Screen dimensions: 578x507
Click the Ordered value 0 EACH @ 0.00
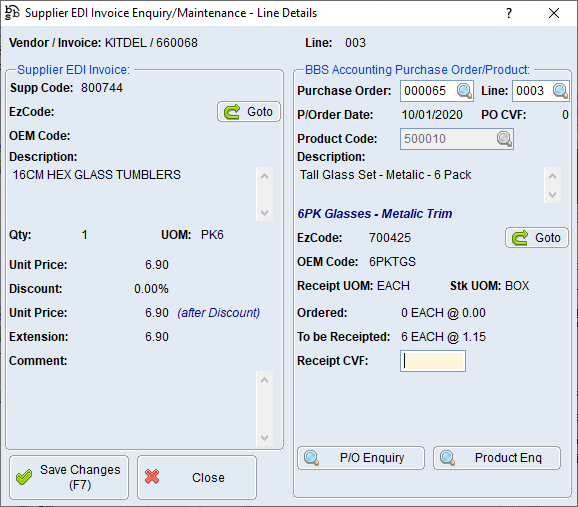[x=443, y=313]
